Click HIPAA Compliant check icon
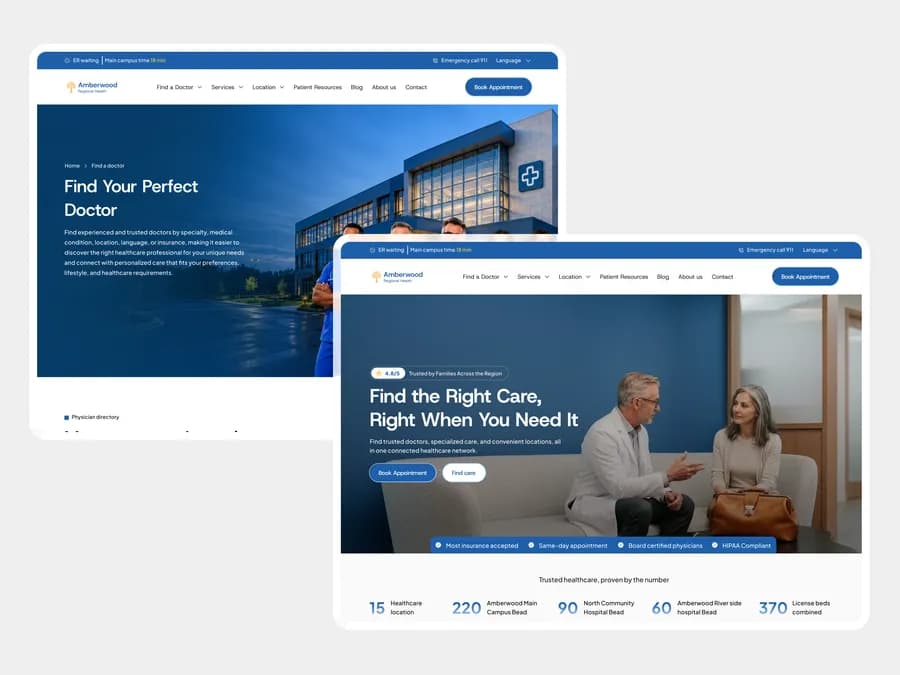Screen dimensions: 900x675 tap(715, 545)
